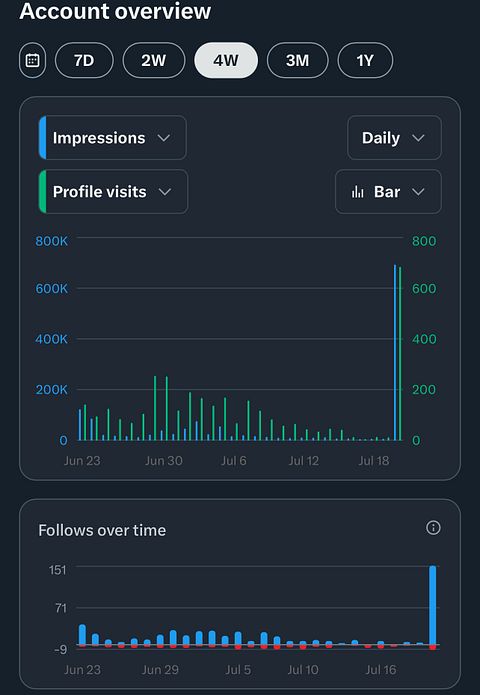Viewport: 480px width, 695px height.
Task: Click the Jun 30 label on impressions chart
Action: pos(164,461)
